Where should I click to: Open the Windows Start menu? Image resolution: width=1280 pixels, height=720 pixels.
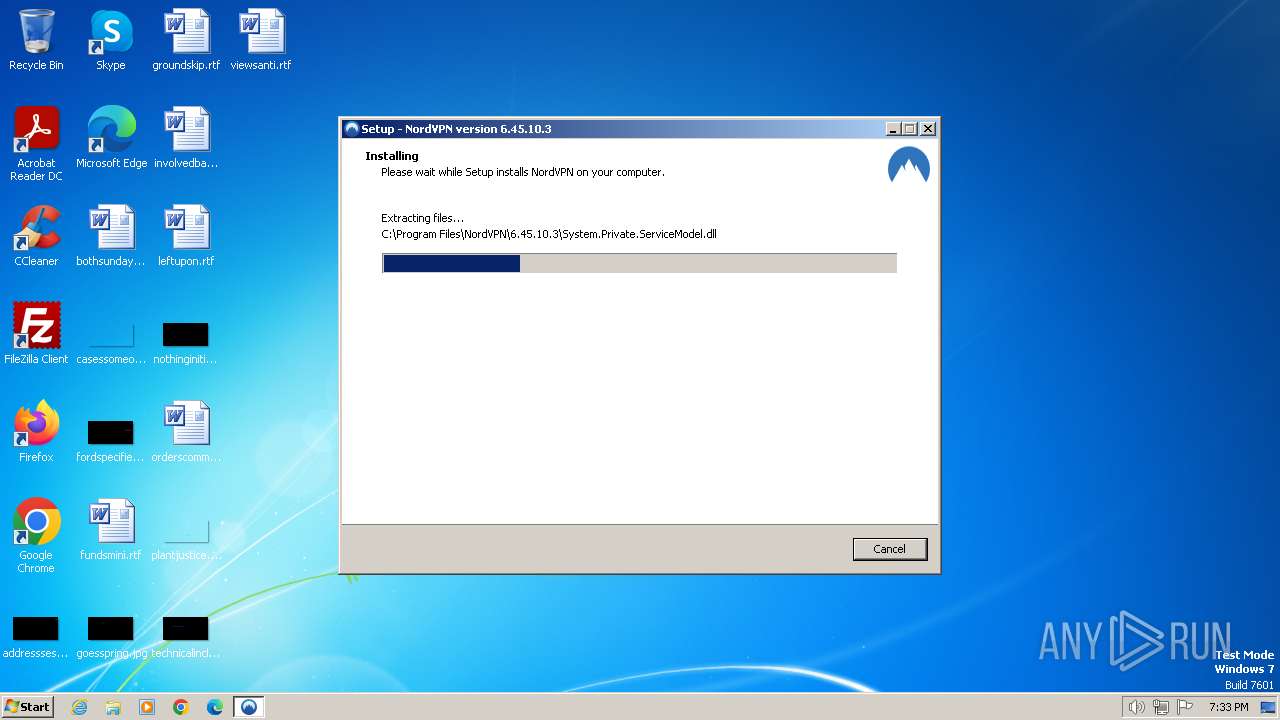click(x=28, y=706)
